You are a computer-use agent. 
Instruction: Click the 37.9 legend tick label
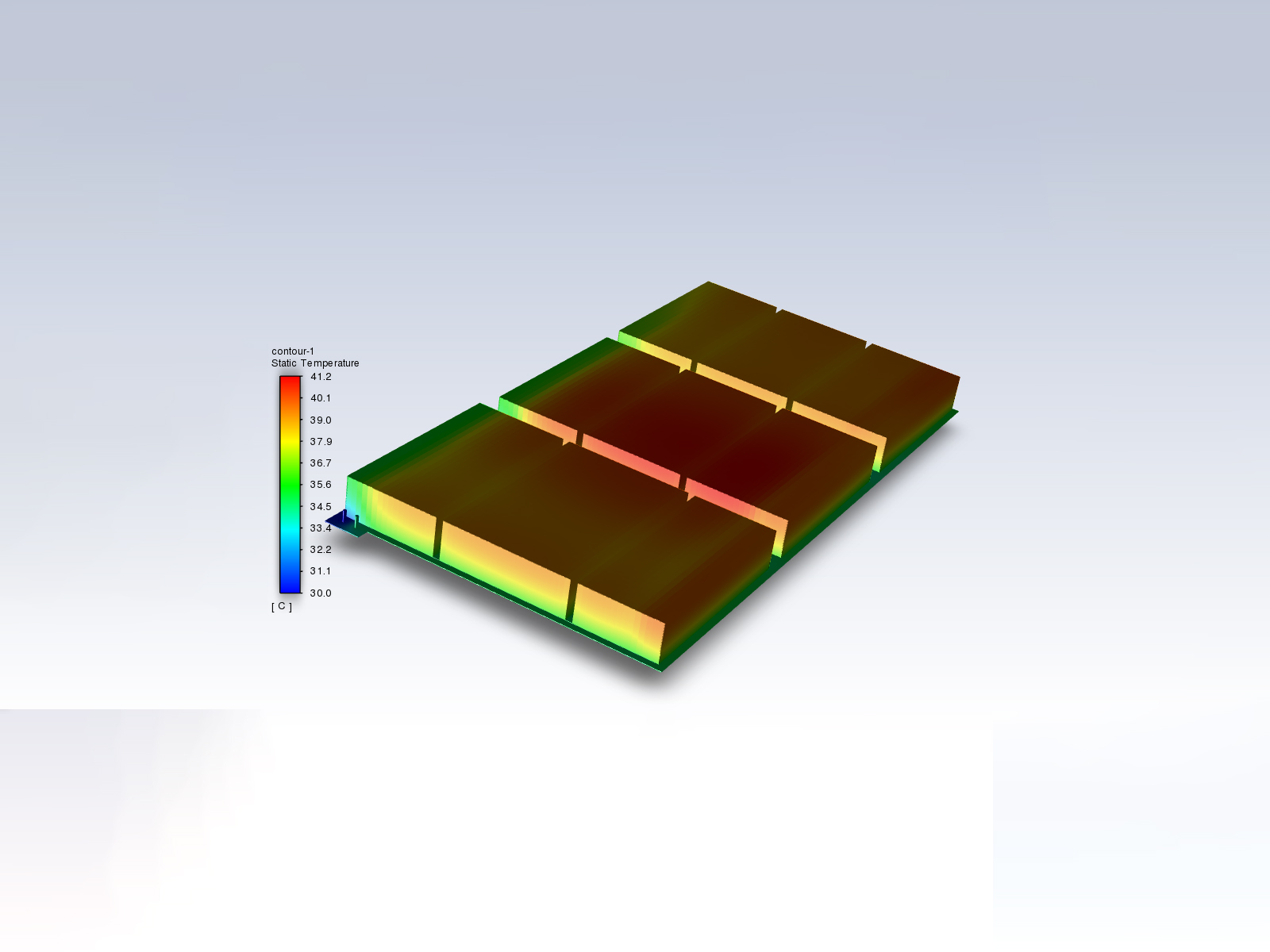[x=321, y=442]
